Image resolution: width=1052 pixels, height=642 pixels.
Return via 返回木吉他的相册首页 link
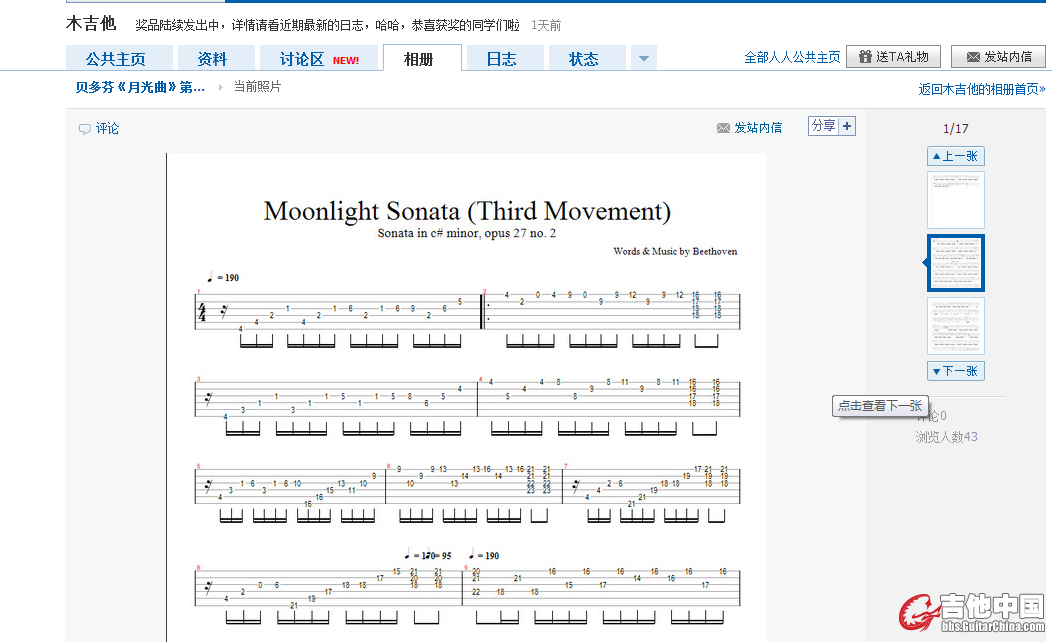982,89
